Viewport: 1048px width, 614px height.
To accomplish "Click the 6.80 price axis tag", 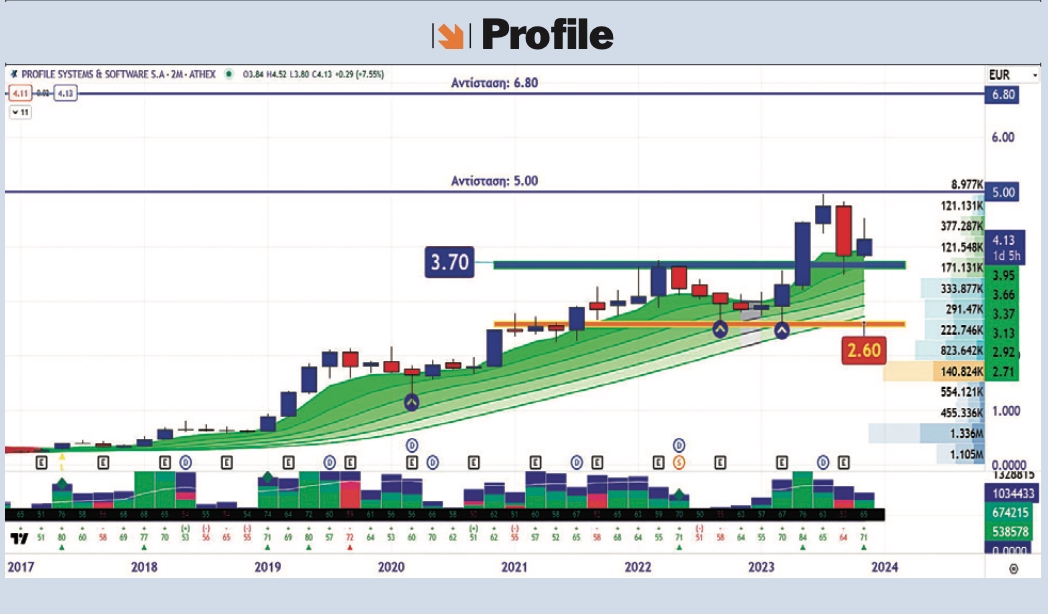I will [1003, 94].
